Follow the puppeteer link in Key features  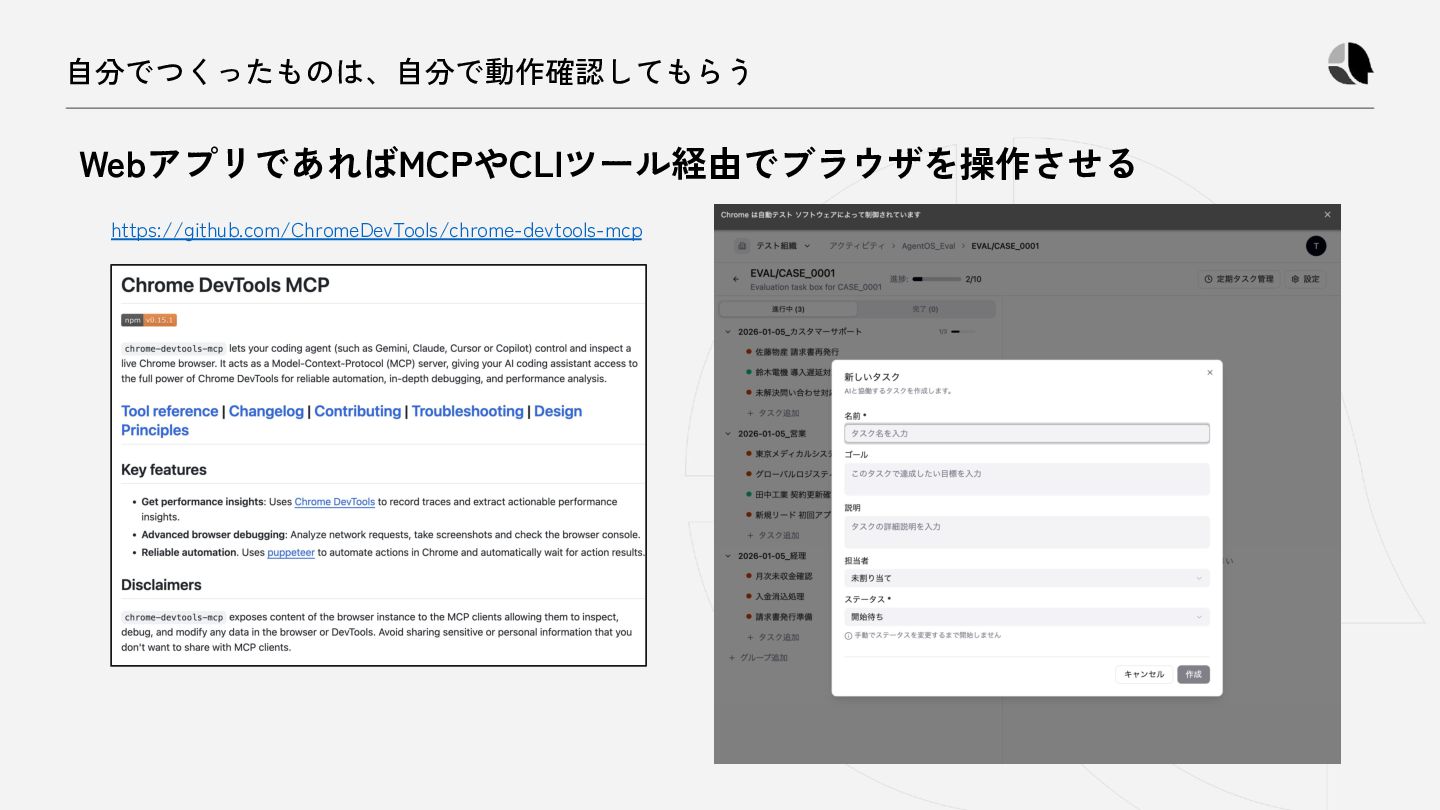pos(291,552)
